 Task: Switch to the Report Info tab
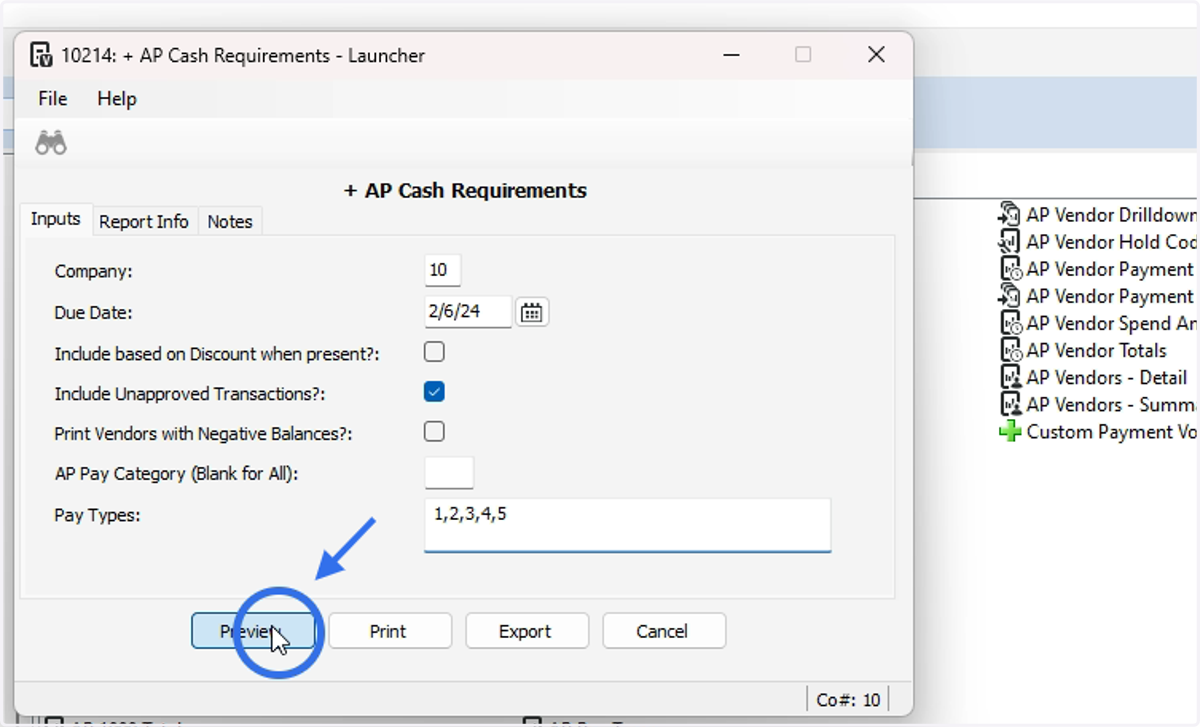(144, 221)
